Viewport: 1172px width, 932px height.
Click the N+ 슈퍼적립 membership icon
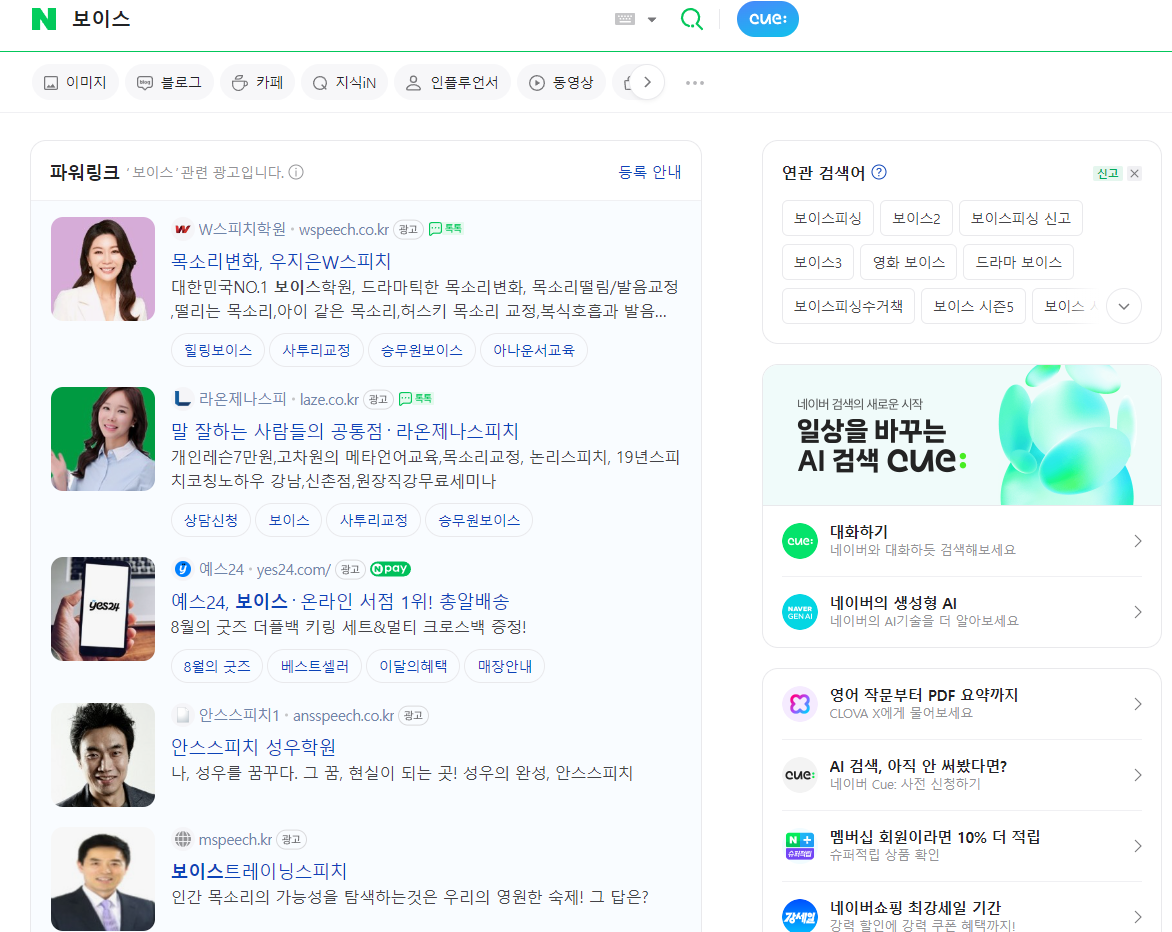pos(800,845)
